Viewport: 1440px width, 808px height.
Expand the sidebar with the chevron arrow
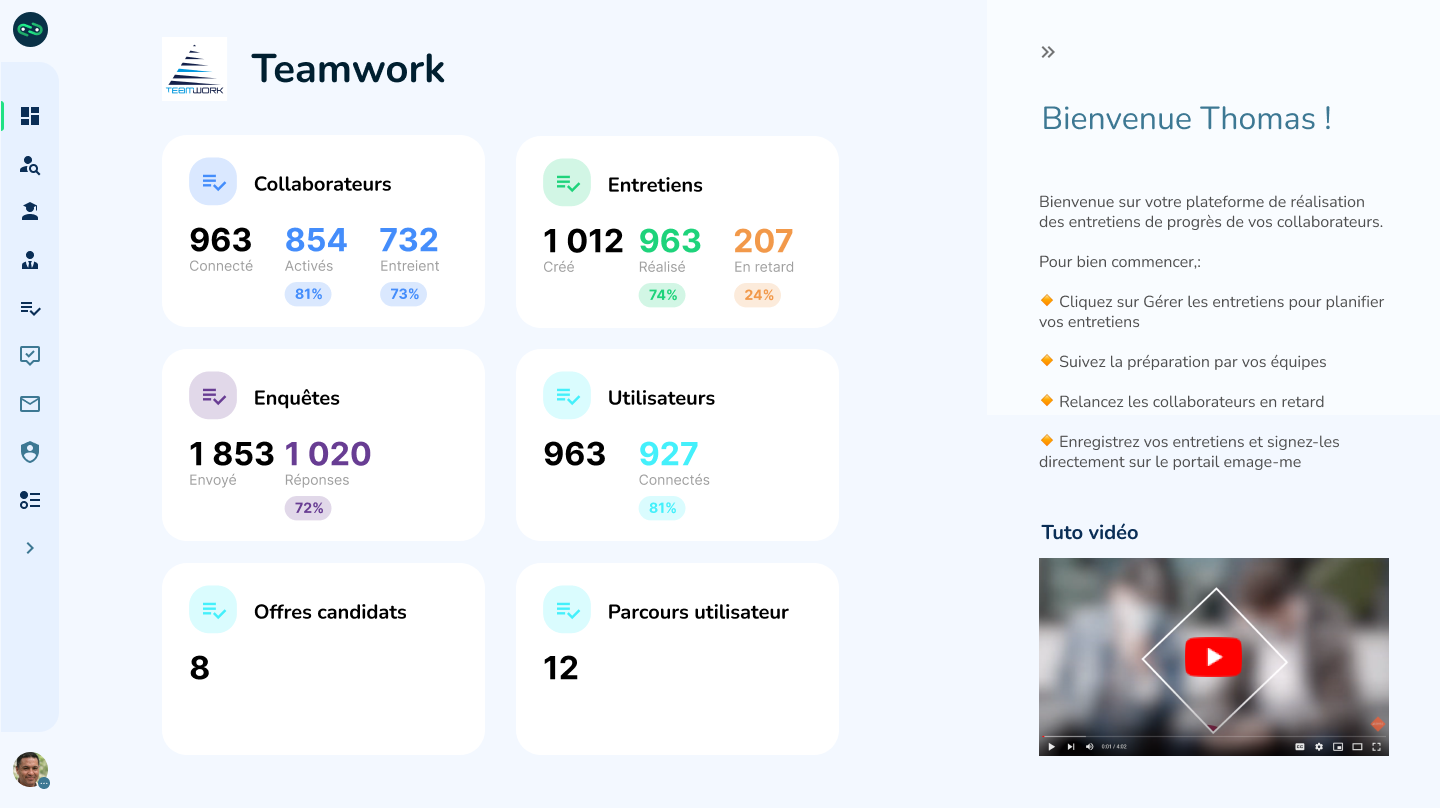click(x=30, y=548)
